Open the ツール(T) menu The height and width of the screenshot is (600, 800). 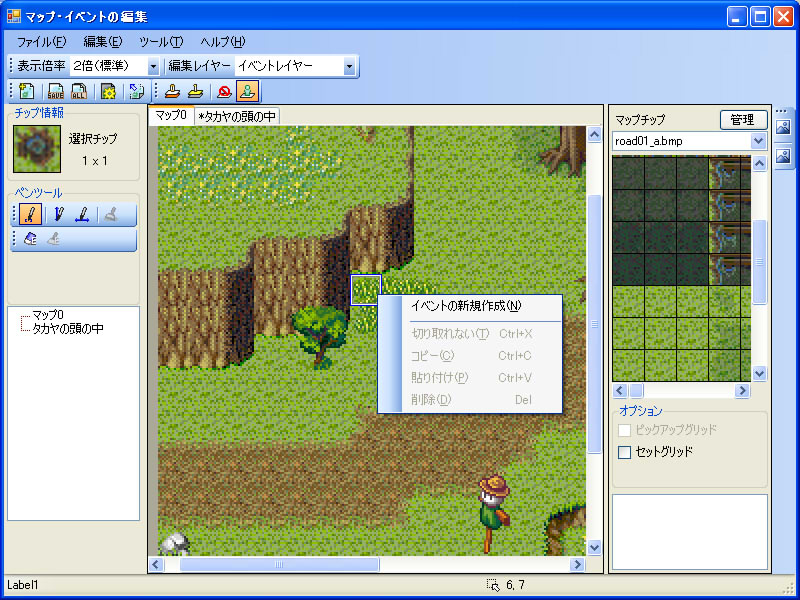(161, 42)
